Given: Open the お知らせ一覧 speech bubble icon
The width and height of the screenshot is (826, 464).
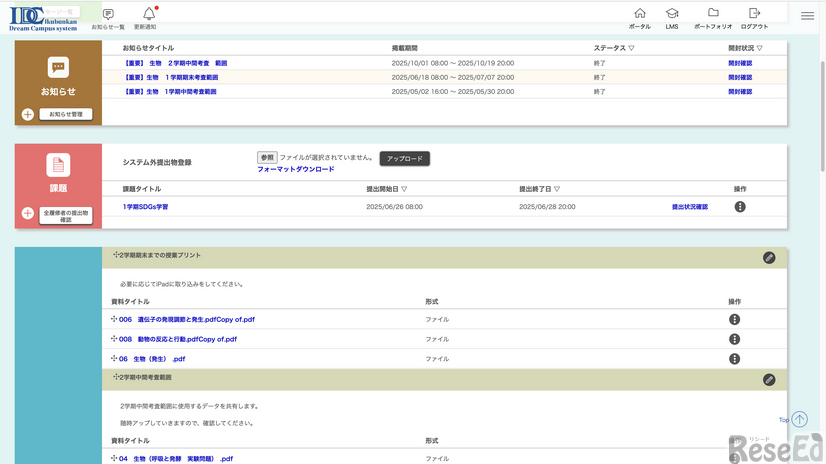Looking at the screenshot, I should (108, 14).
